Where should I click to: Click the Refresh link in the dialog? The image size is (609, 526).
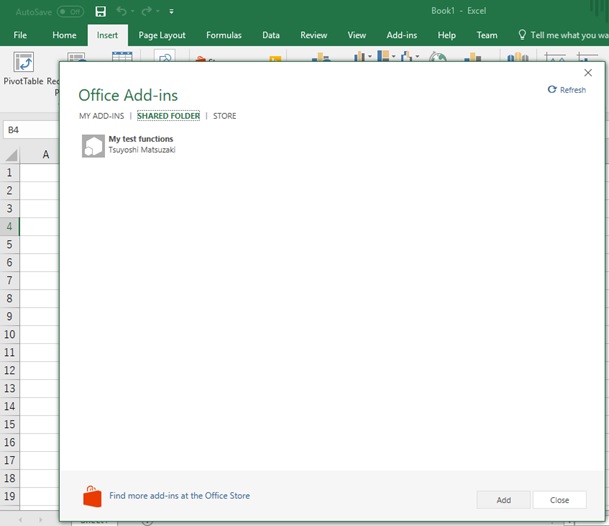pos(567,90)
